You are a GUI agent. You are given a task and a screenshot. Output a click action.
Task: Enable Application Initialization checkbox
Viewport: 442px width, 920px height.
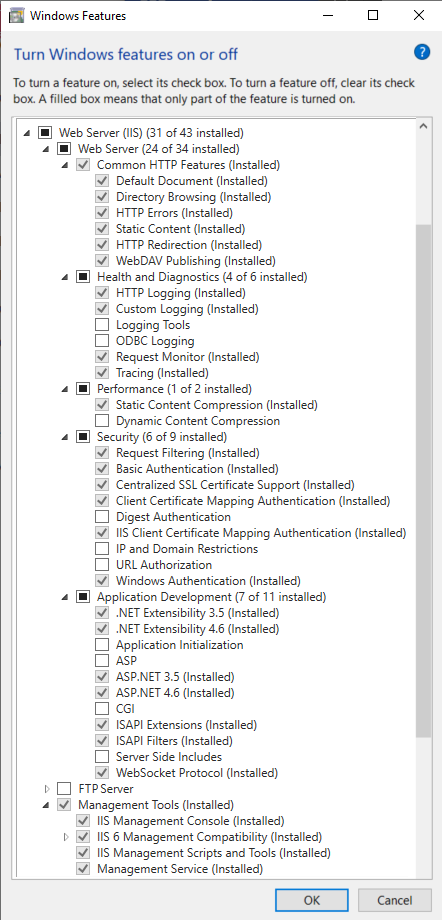coord(102,645)
